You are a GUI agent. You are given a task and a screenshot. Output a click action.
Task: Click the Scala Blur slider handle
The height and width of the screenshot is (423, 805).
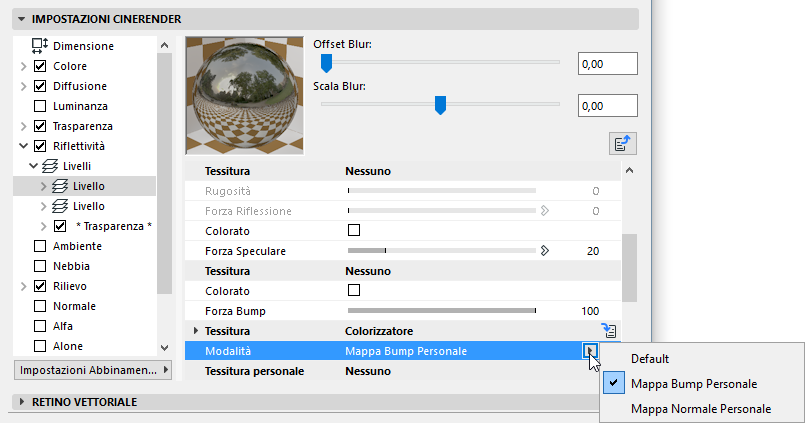point(439,103)
